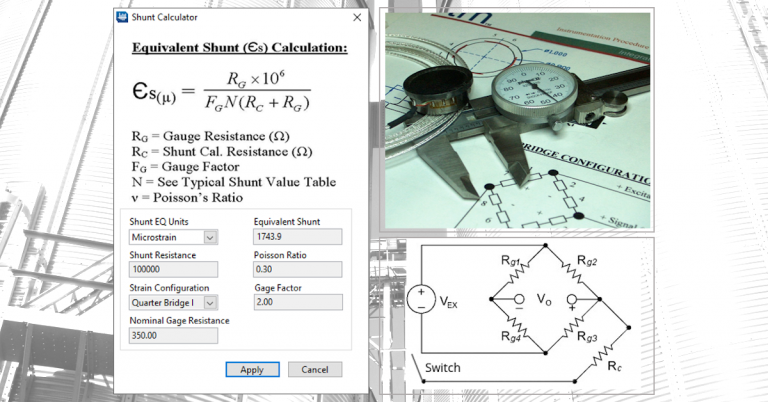Click the 'Shunt EQ Units' label

tap(159, 222)
